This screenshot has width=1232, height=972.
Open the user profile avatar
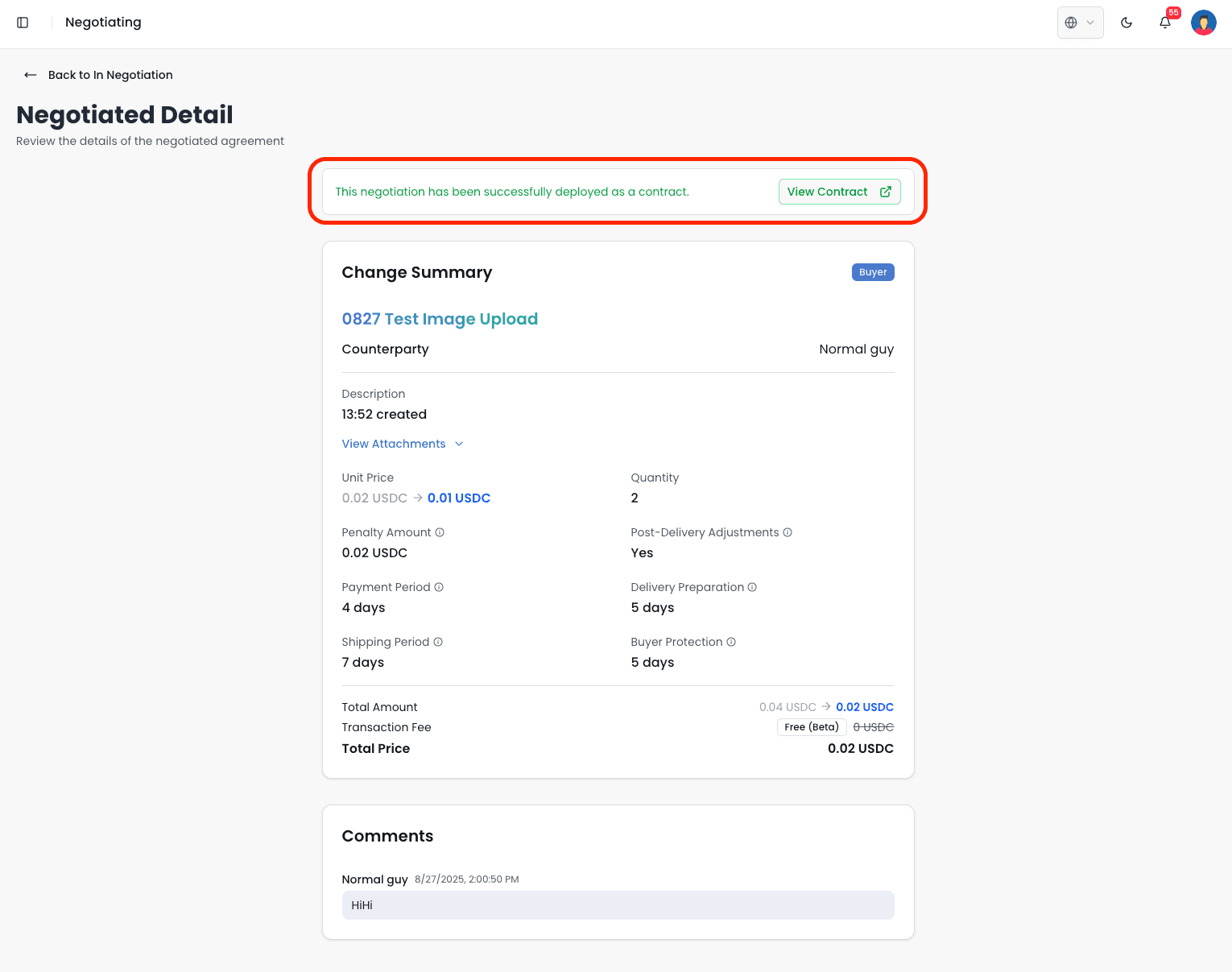(1203, 23)
